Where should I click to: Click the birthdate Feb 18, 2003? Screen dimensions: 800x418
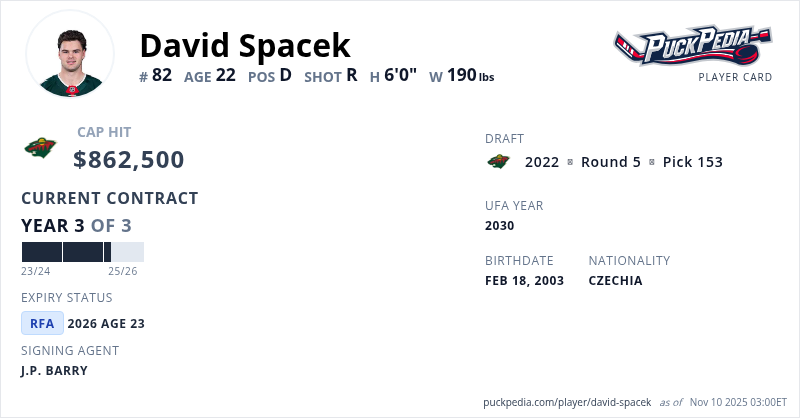click(524, 281)
